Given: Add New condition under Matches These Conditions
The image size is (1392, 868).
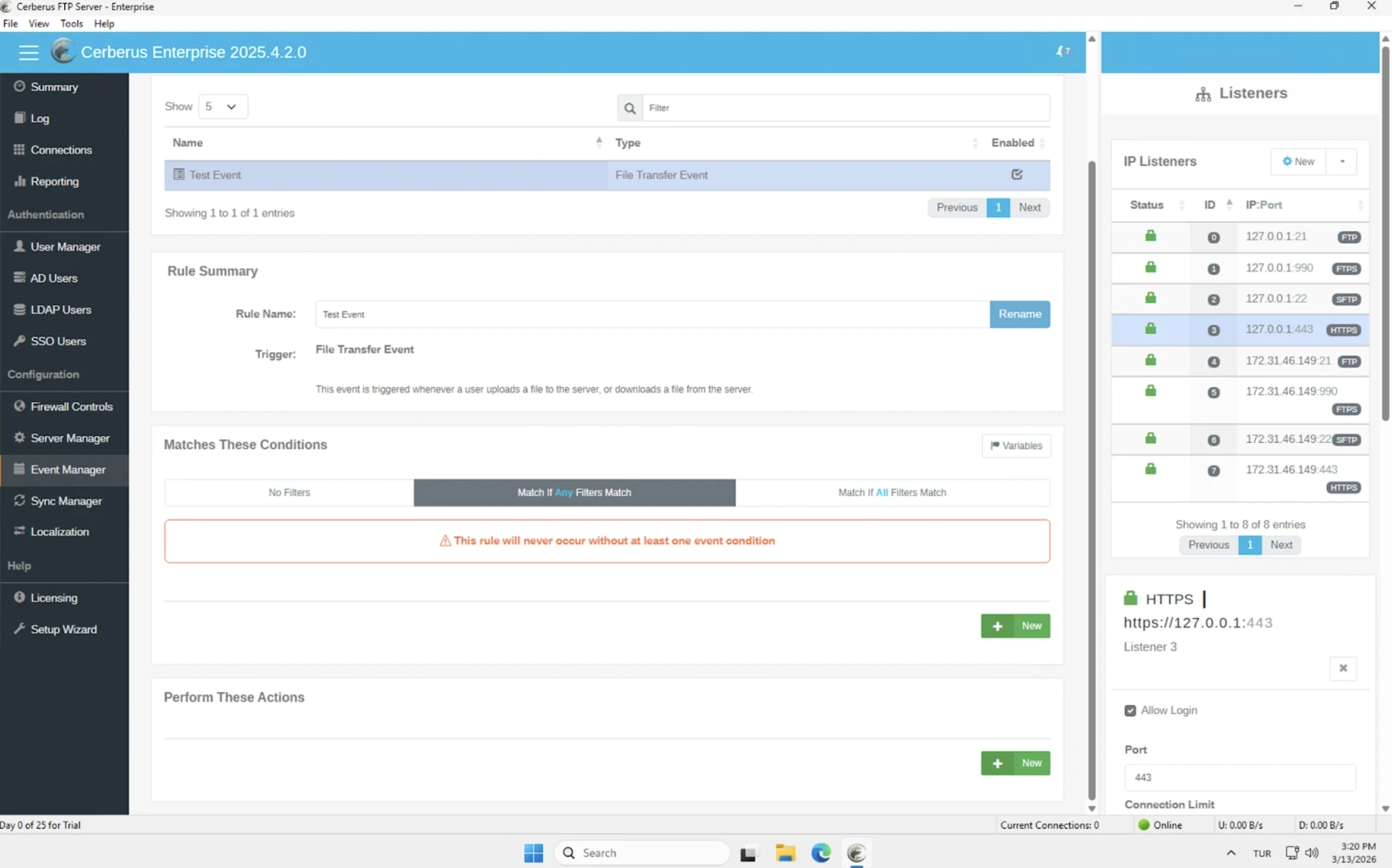Looking at the screenshot, I should point(1015,626).
